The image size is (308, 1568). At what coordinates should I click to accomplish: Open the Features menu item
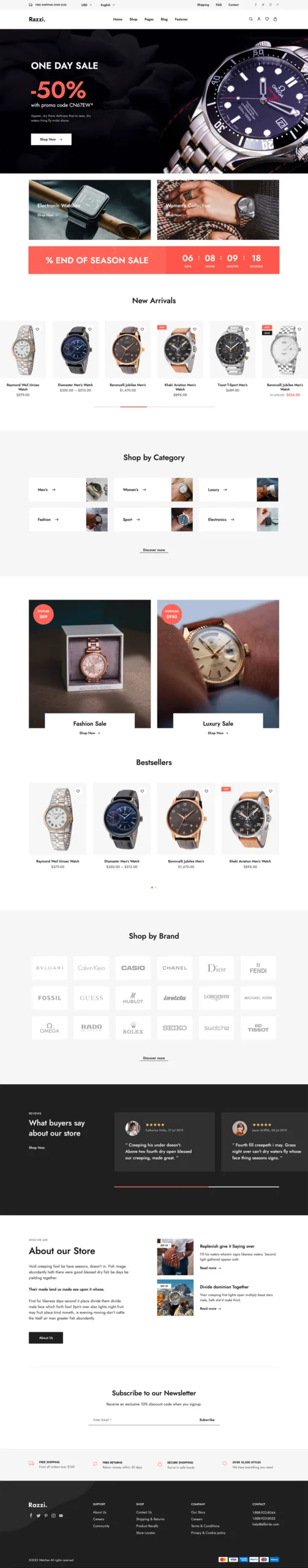point(181,19)
